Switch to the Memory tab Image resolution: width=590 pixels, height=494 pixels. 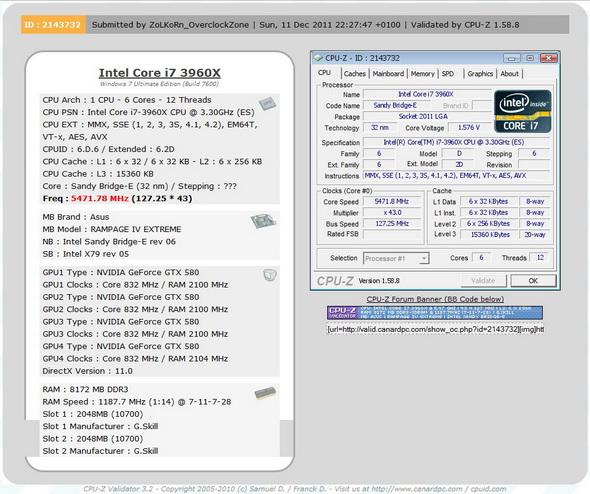pos(423,74)
